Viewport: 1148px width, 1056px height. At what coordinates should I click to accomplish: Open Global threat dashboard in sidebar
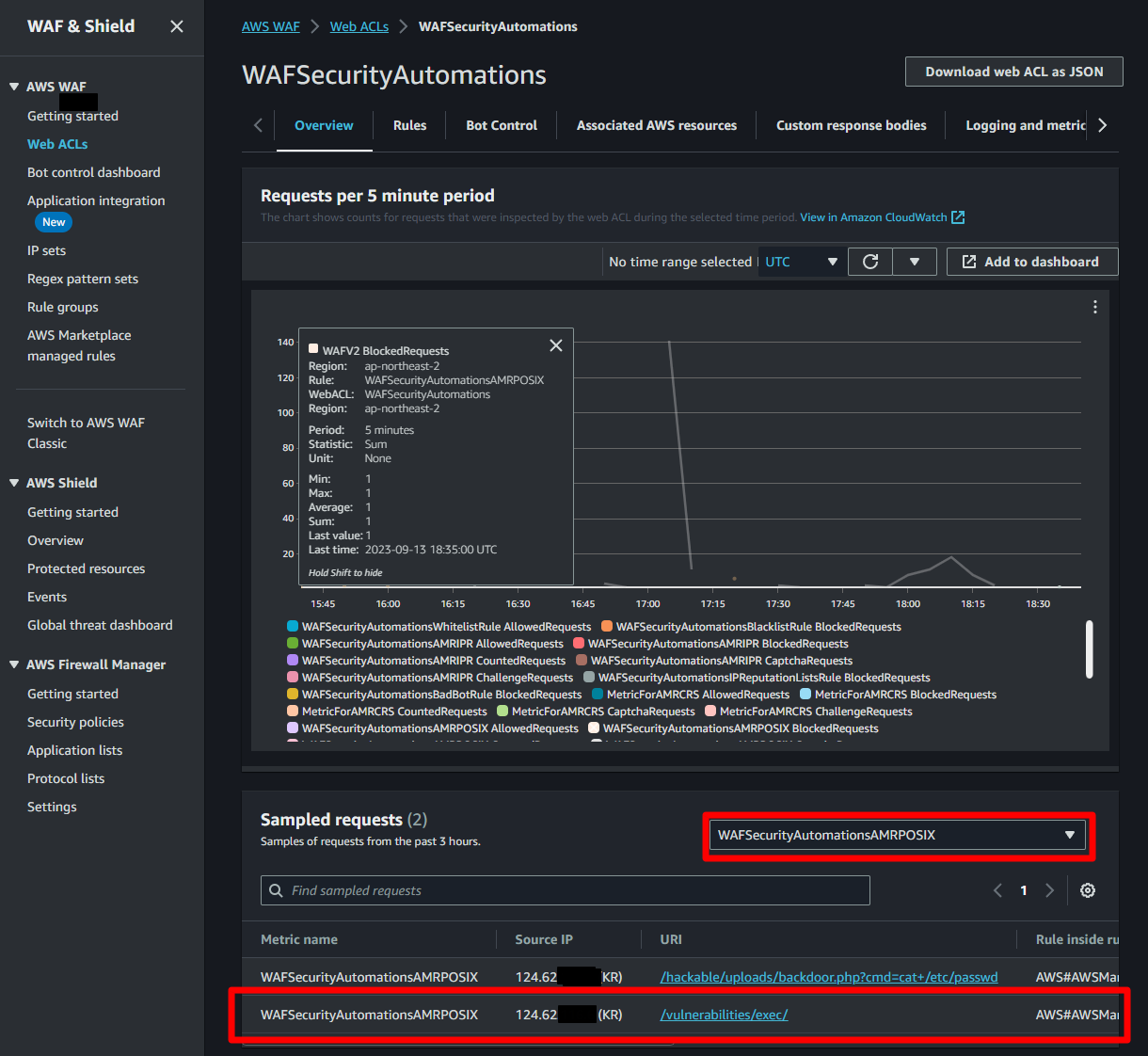(100, 625)
